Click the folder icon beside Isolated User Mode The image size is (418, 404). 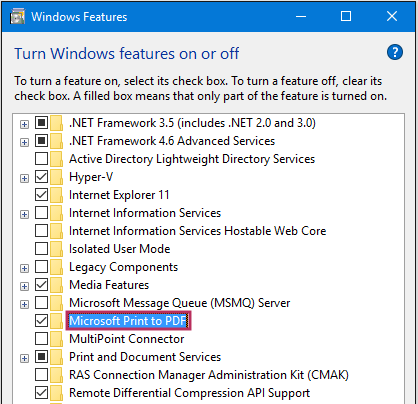[56, 249]
